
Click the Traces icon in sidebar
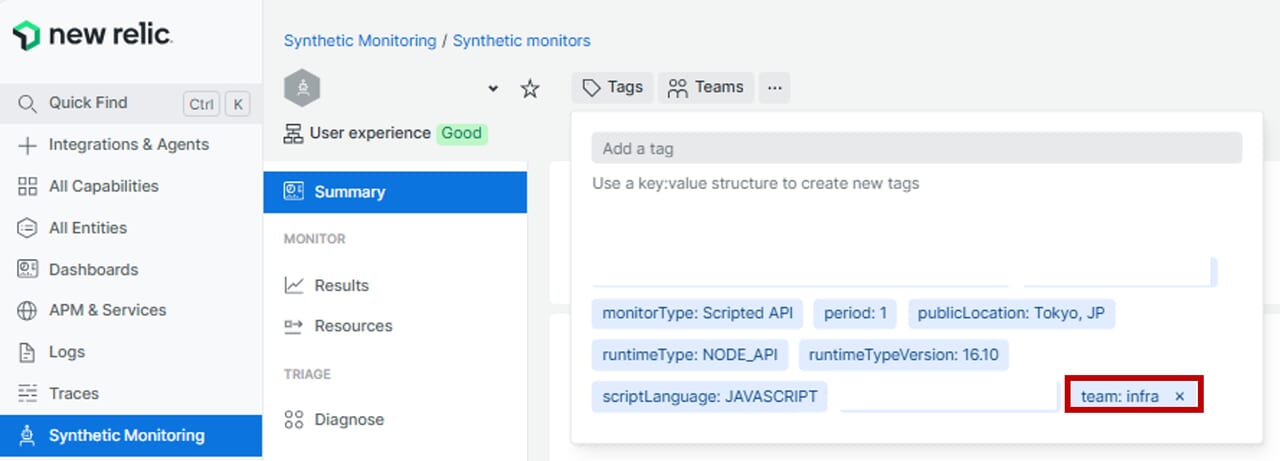[28, 394]
